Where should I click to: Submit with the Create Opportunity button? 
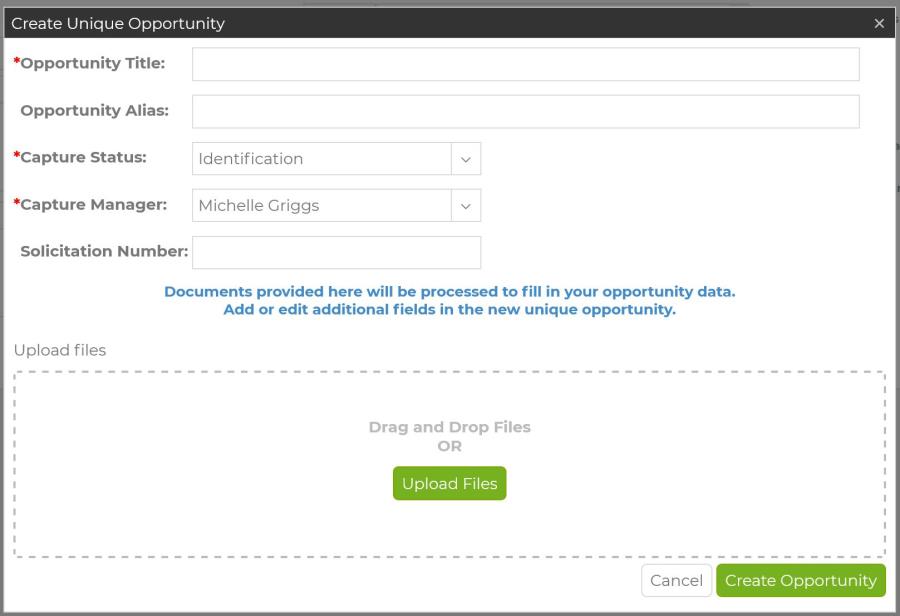(x=801, y=580)
